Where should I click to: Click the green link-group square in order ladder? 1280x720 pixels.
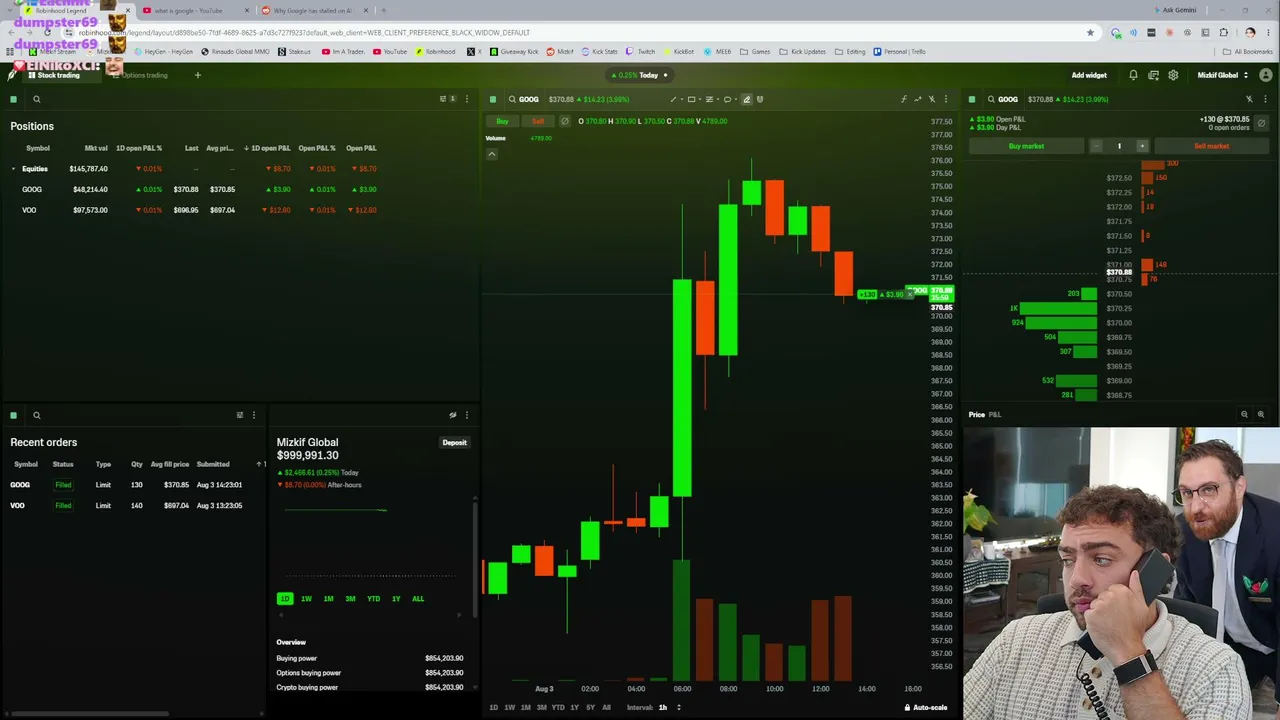(972, 99)
